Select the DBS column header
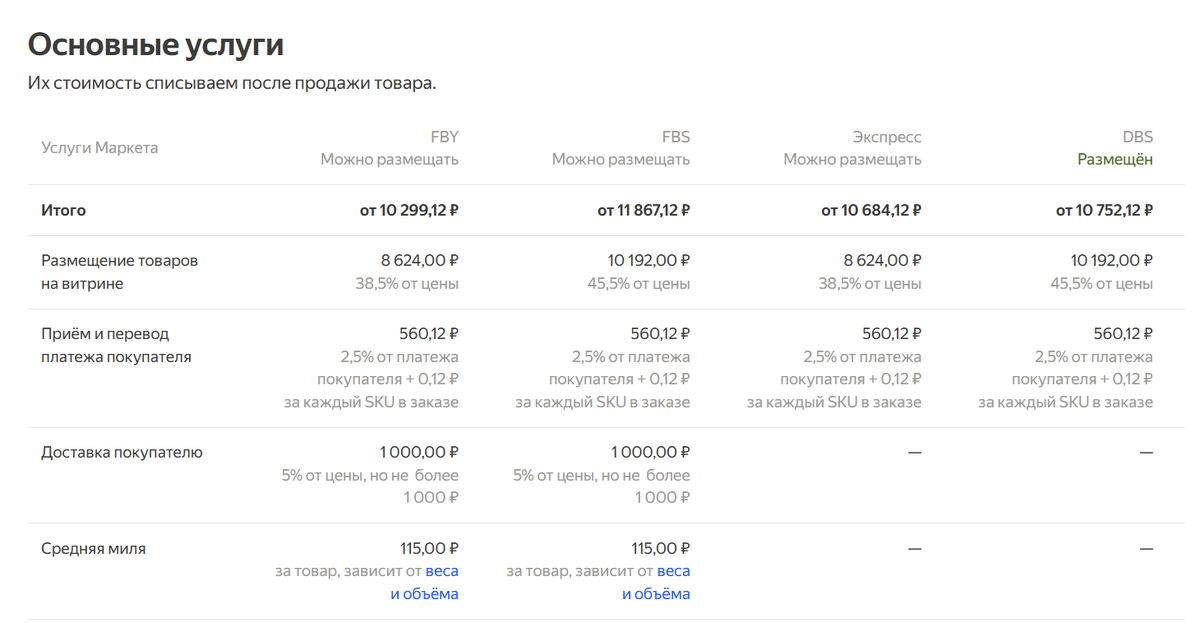The image size is (1200, 623). point(1137,137)
